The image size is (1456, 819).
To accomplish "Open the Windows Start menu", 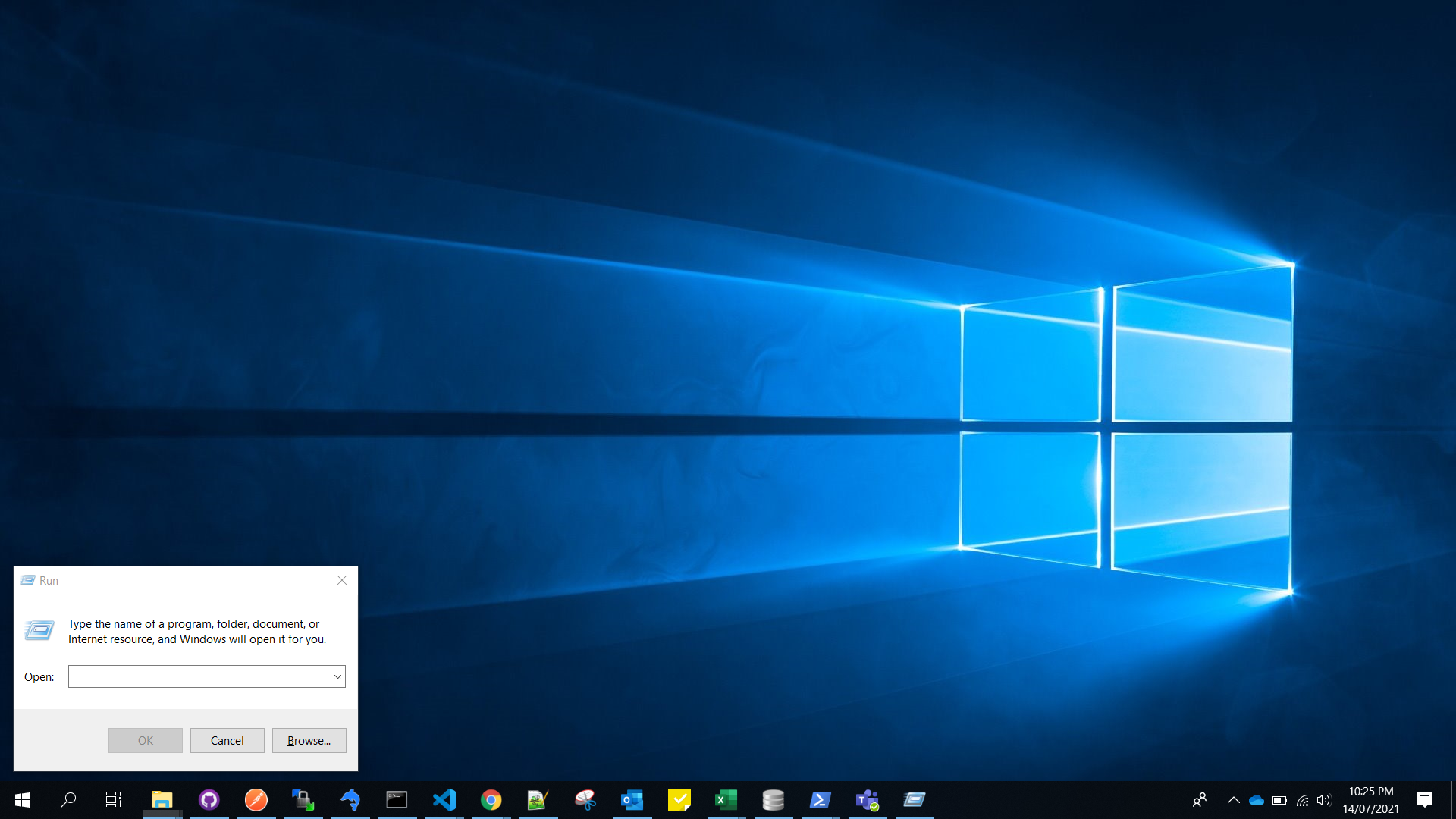I will click(23, 799).
